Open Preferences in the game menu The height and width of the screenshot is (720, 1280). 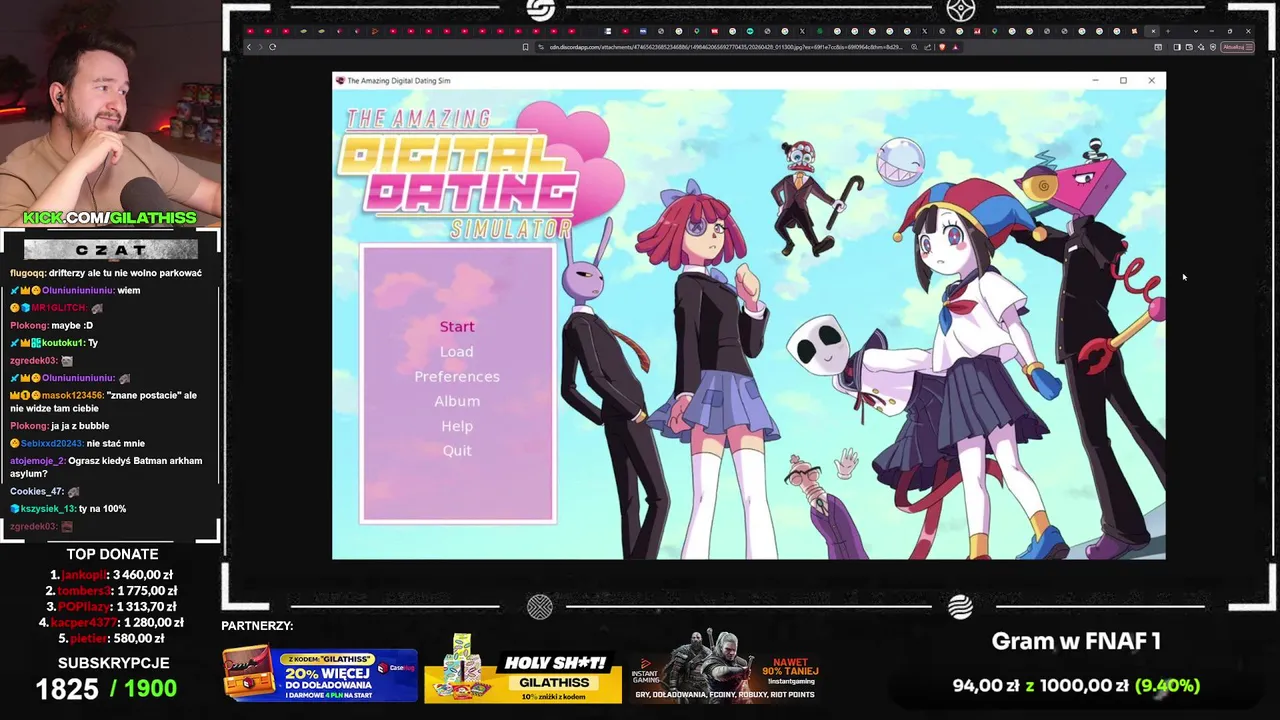coord(457,376)
